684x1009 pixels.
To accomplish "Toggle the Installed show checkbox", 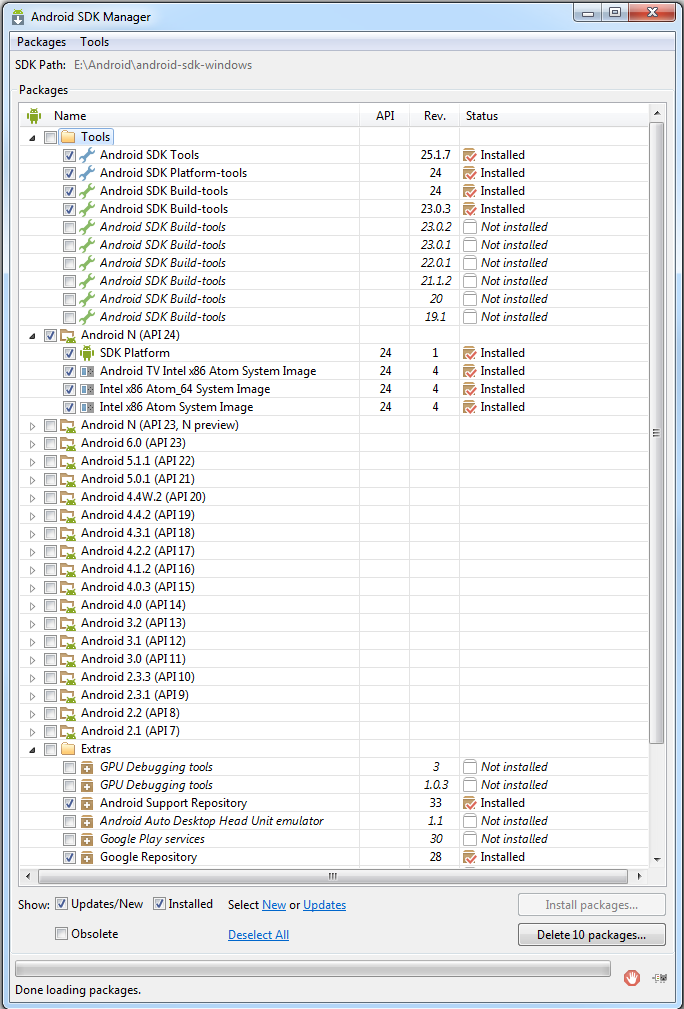I will click(159, 904).
